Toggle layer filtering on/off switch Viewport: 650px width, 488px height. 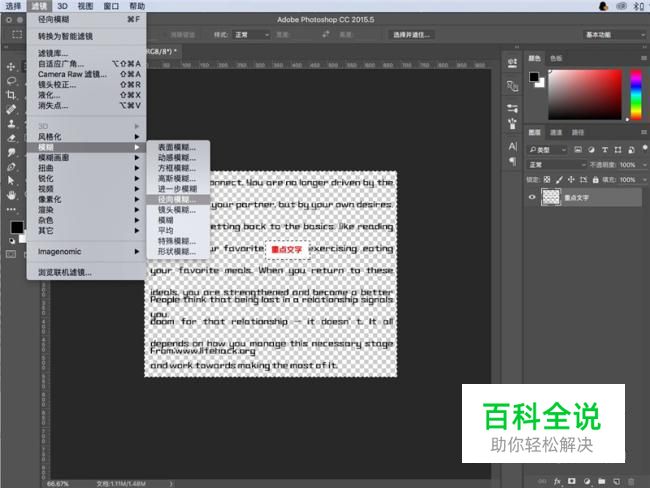coord(645,148)
